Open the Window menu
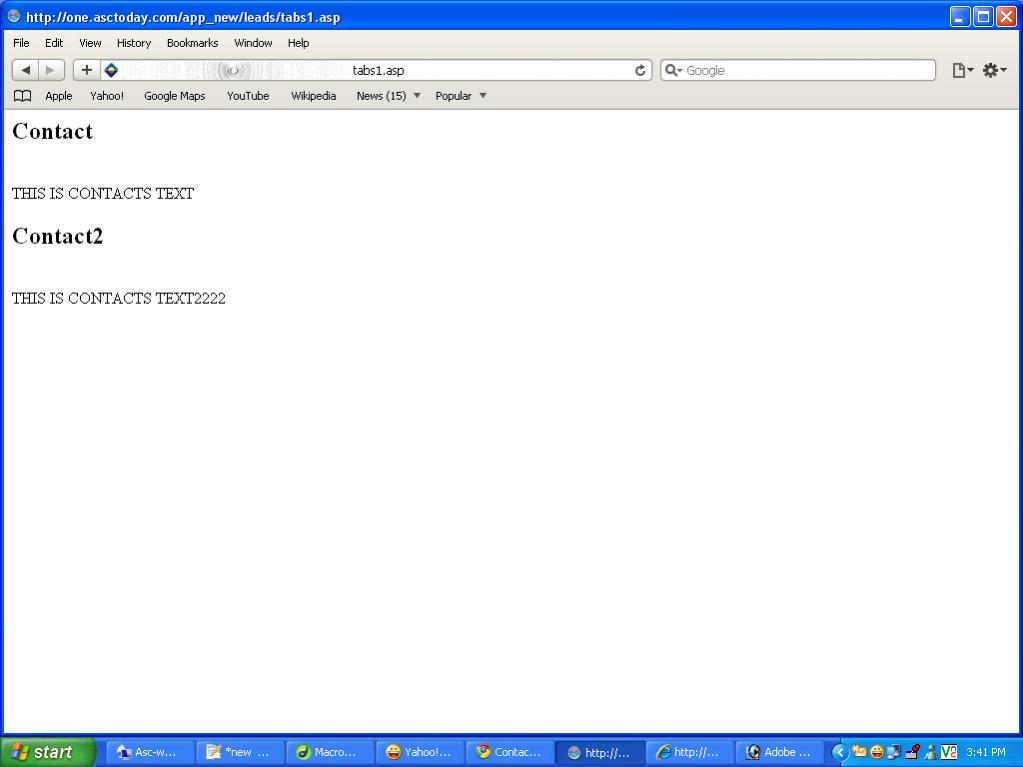Image resolution: width=1023 pixels, height=767 pixels. [253, 43]
